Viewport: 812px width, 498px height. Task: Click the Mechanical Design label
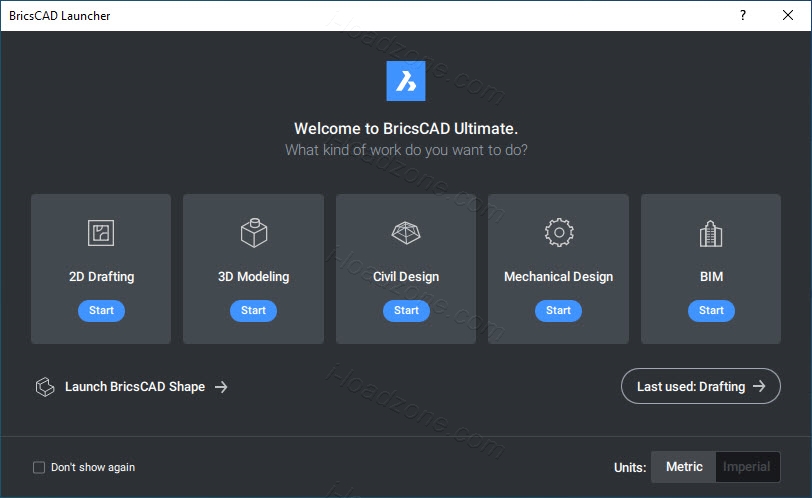(558, 277)
